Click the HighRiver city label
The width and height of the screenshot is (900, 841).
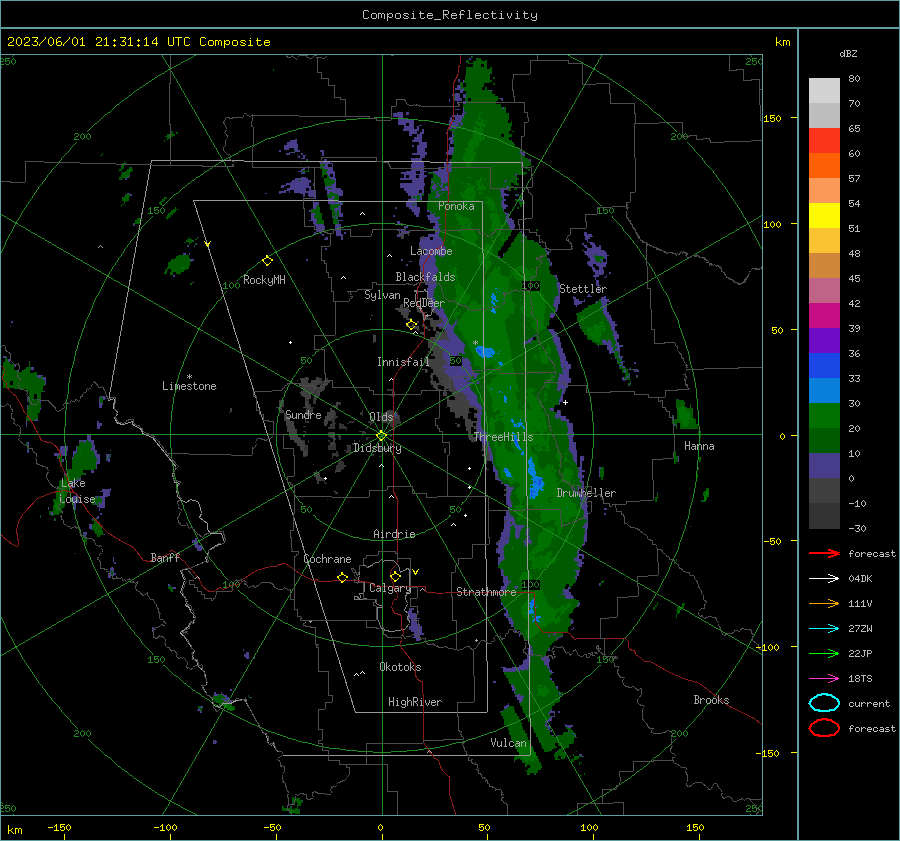click(415, 702)
